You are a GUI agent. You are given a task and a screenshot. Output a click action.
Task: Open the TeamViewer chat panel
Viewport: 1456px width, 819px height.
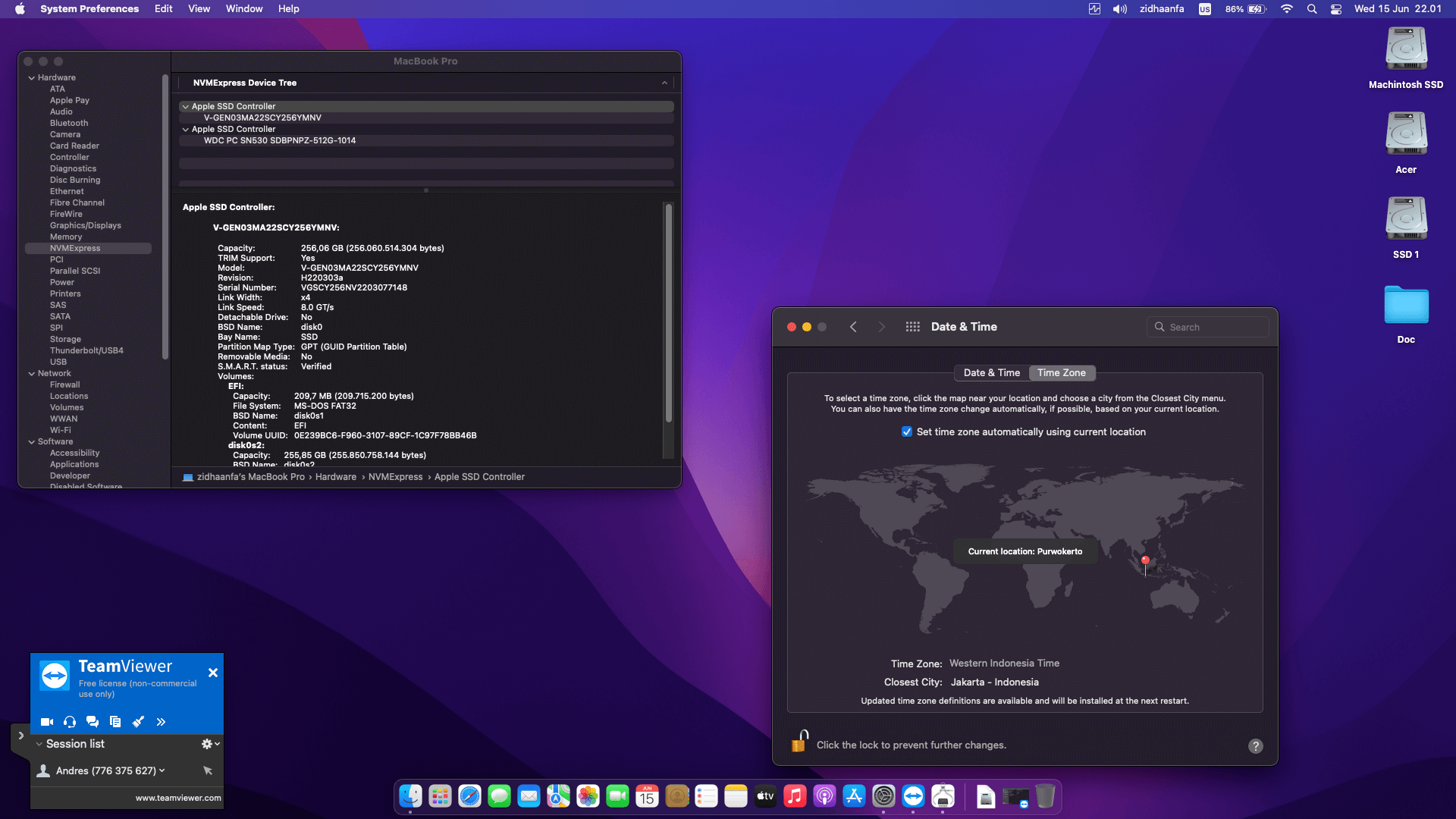coord(93,722)
